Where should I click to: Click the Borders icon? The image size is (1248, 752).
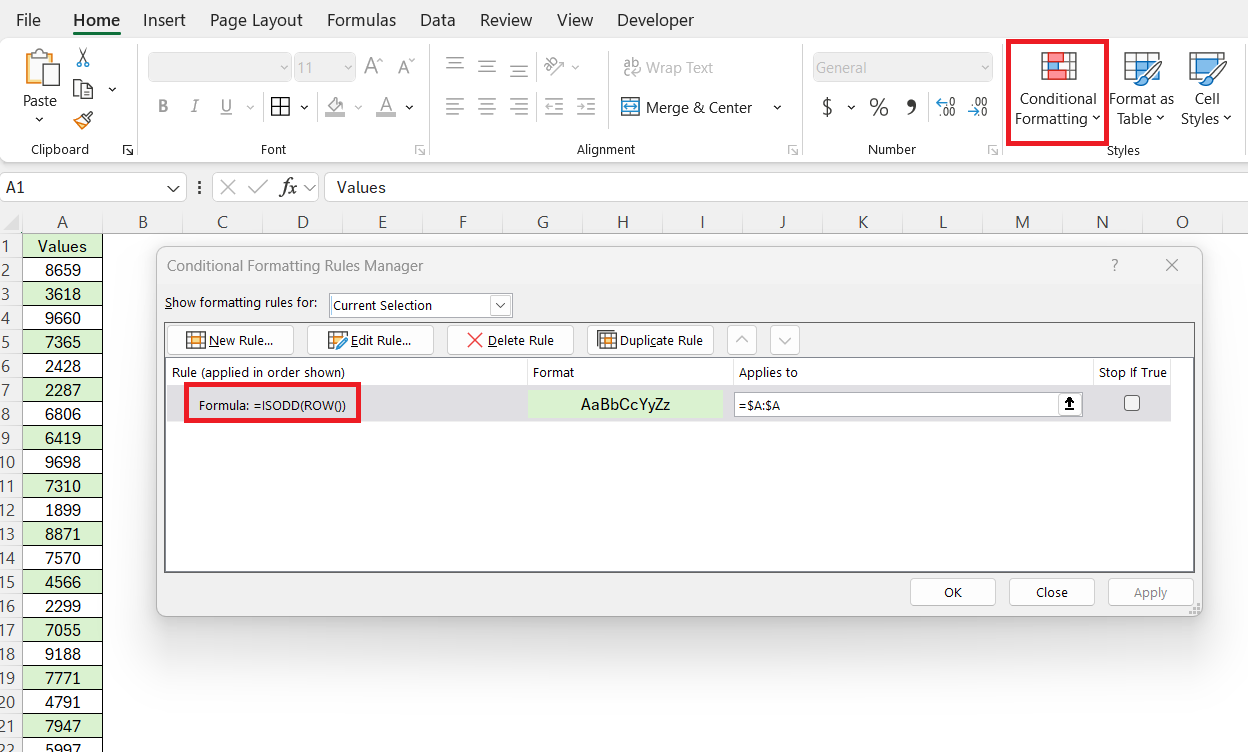point(280,107)
